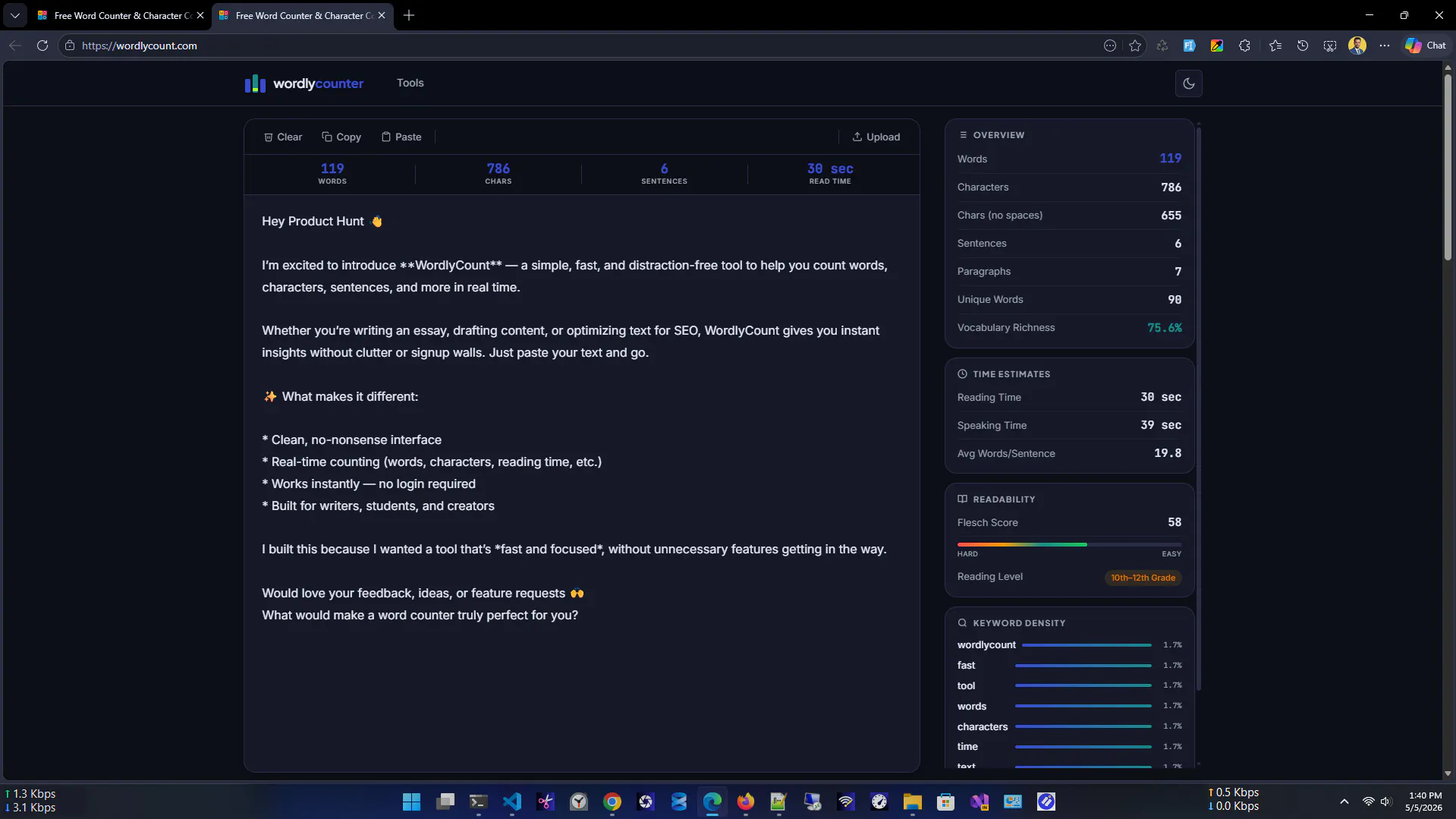Open the volume control in system tray
The height and width of the screenshot is (819, 1456).
(x=1386, y=802)
